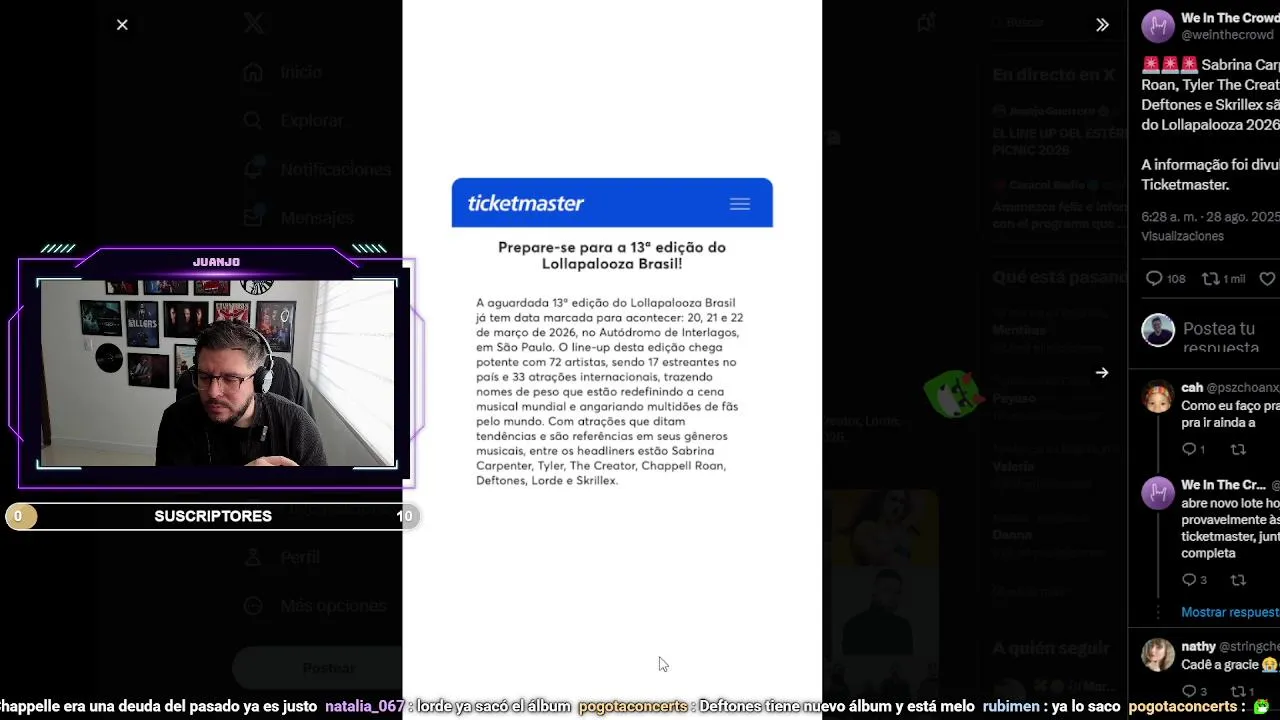Click your avatar beside reply field
The height and width of the screenshot is (720, 1280).
[x=1158, y=330]
